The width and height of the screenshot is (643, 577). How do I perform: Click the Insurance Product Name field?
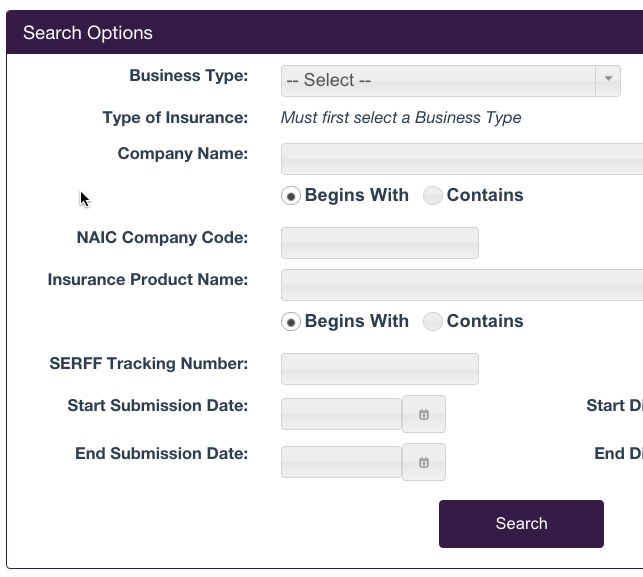click(461, 285)
